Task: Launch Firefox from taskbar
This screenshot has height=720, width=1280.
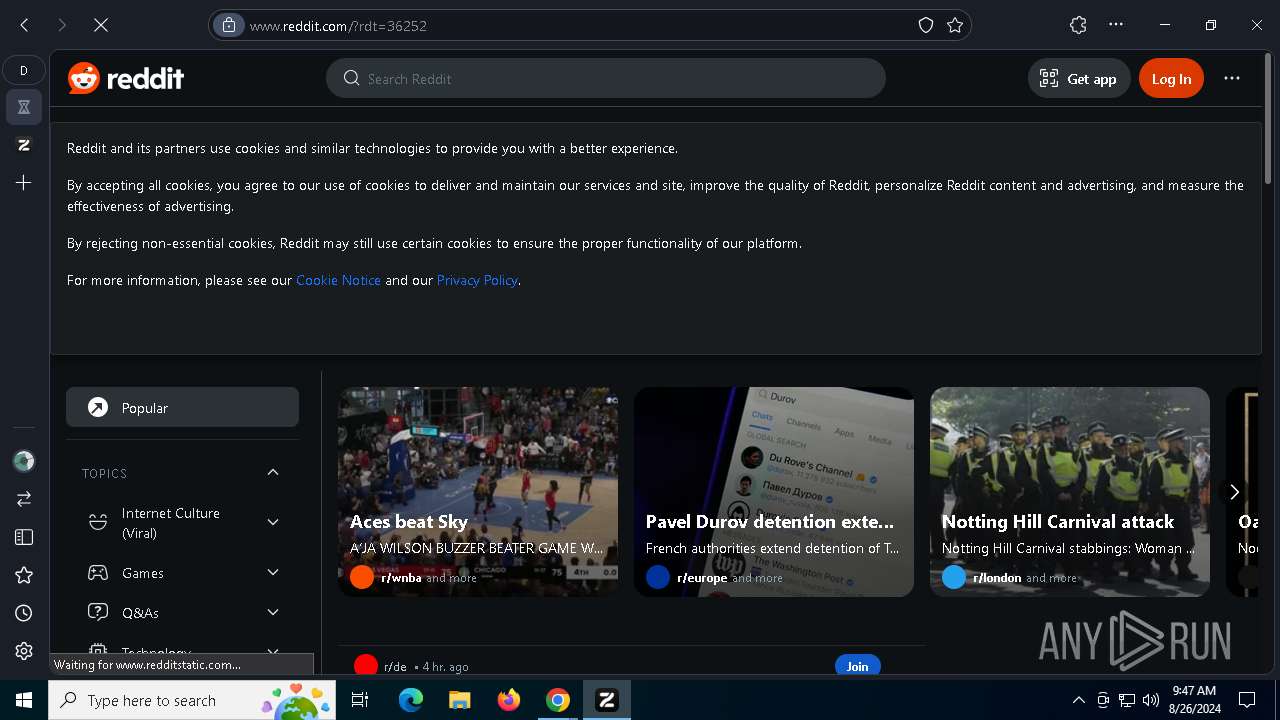Action: 509,700
